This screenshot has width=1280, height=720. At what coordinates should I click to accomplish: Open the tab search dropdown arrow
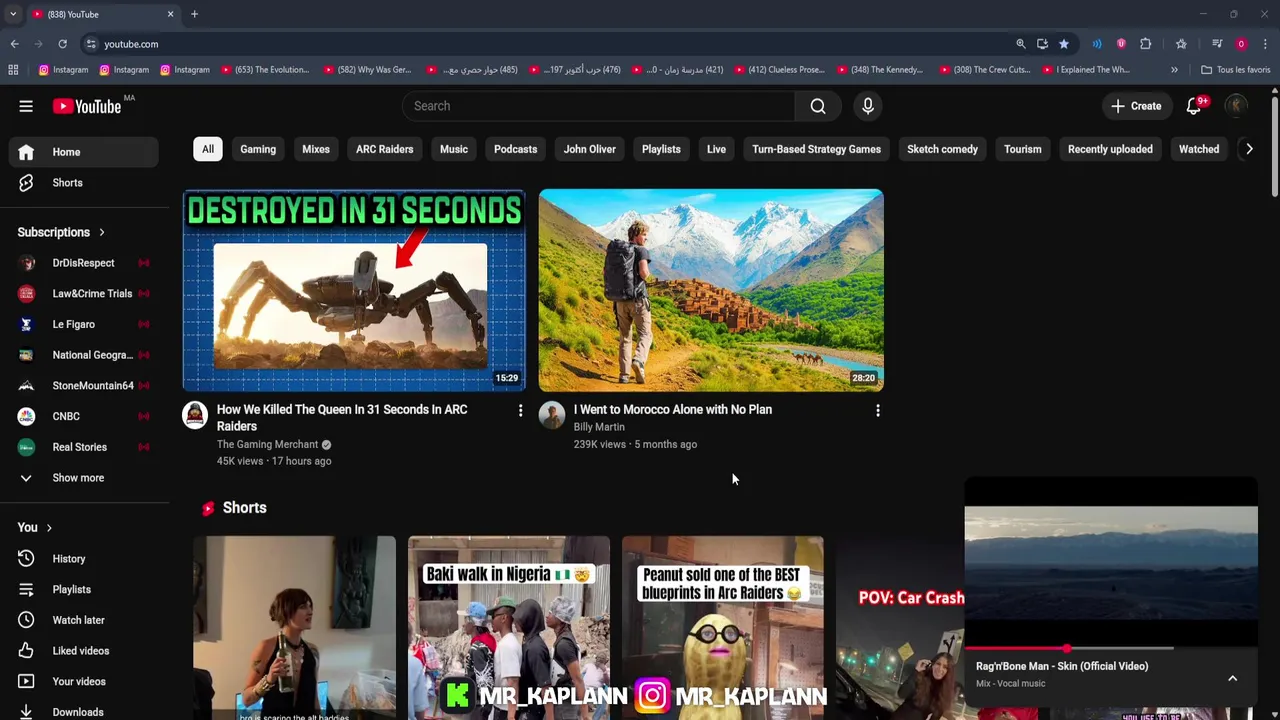pyautogui.click(x=13, y=14)
